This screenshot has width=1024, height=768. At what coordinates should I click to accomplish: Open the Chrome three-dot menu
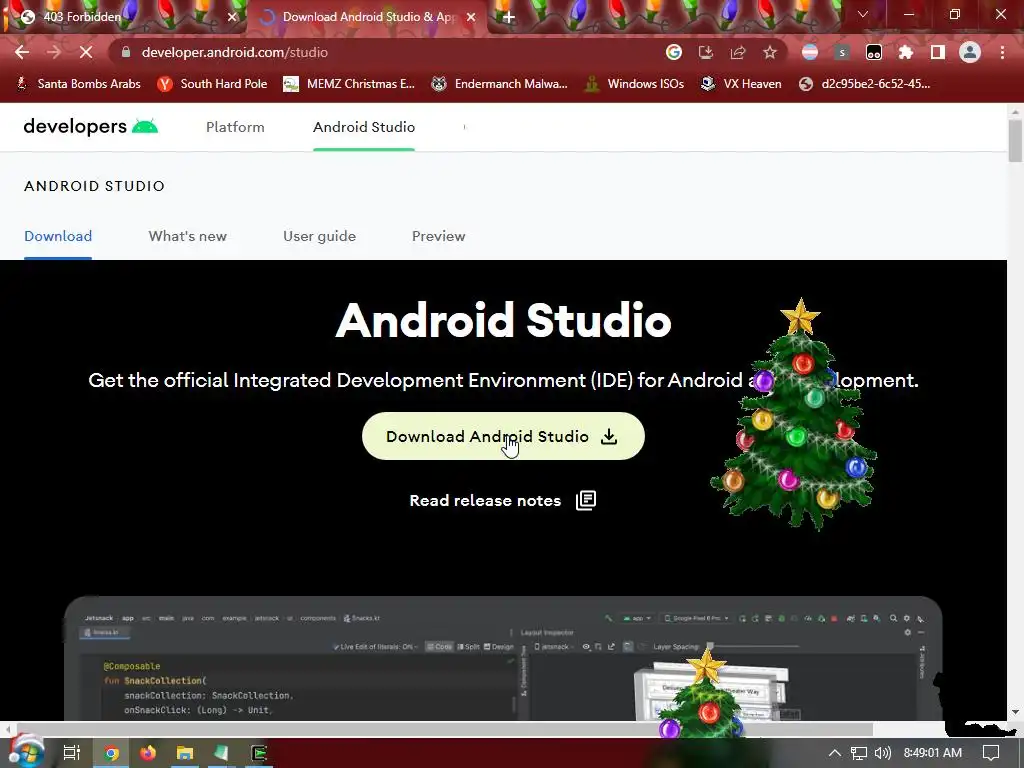[1002, 52]
